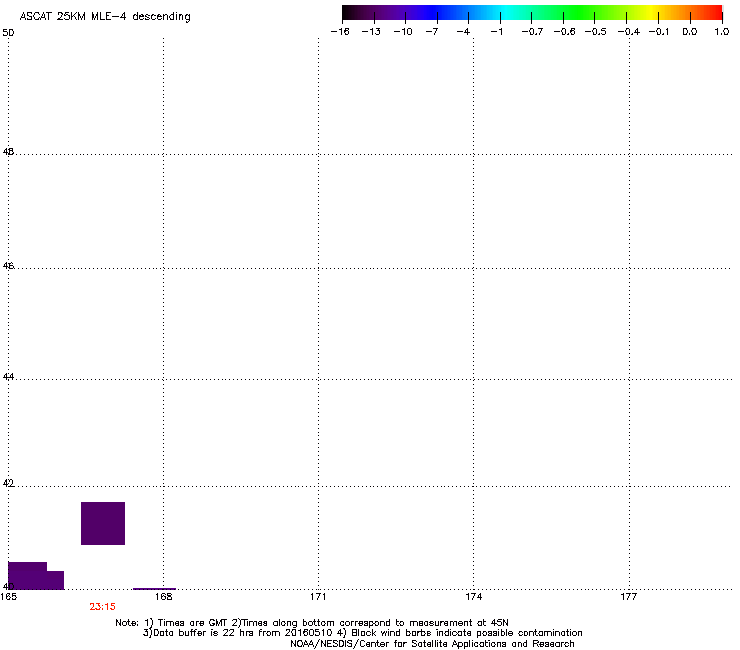Image resolution: width=740 pixels, height=650 pixels.
Task: Click the stepped purple data block at 165E 40N
Action: 36,576
